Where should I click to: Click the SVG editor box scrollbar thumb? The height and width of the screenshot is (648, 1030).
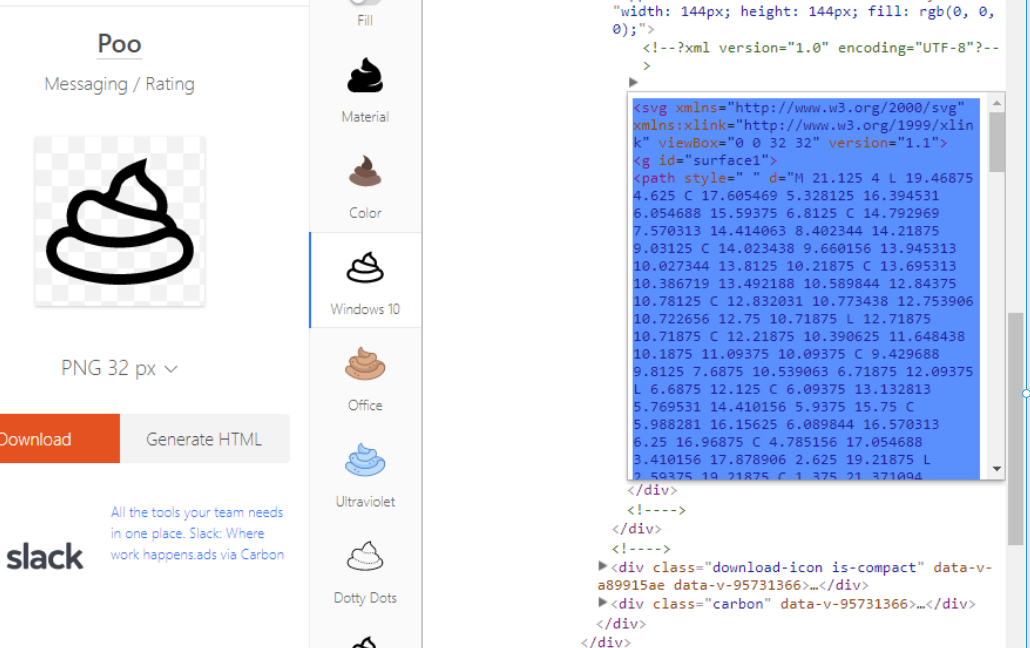[x=996, y=143]
